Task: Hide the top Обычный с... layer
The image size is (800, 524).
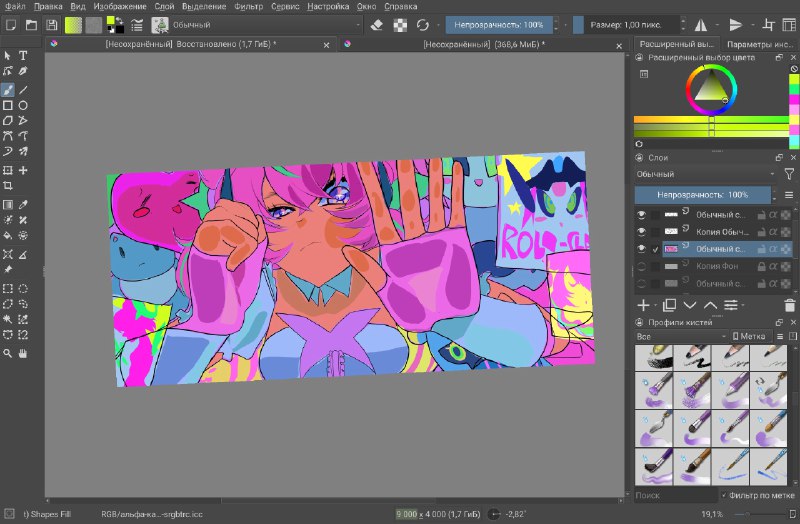Action: pyautogui.click(x=641, y=215)
